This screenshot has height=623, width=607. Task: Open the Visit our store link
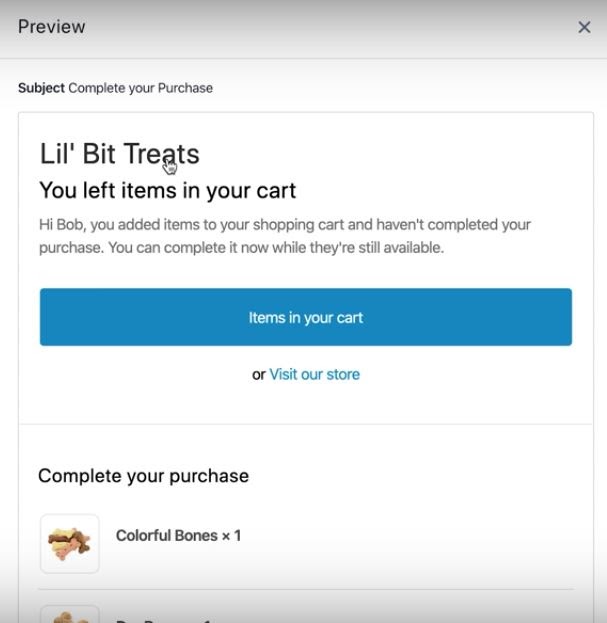(x=314, y=374)
